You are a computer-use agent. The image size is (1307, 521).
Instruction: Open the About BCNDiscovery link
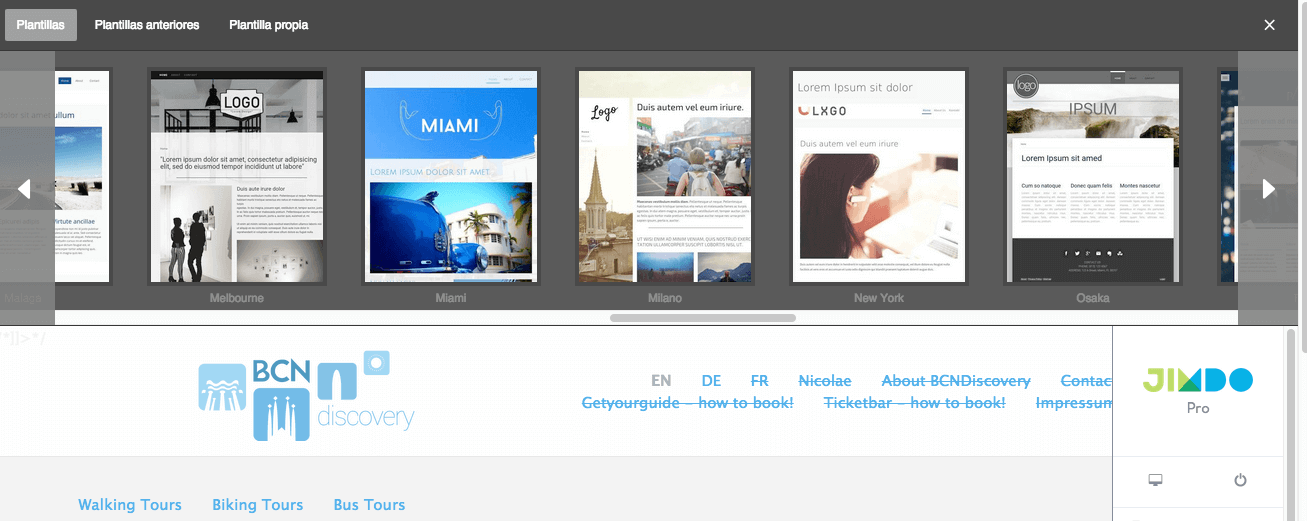[x=956, y=381]
